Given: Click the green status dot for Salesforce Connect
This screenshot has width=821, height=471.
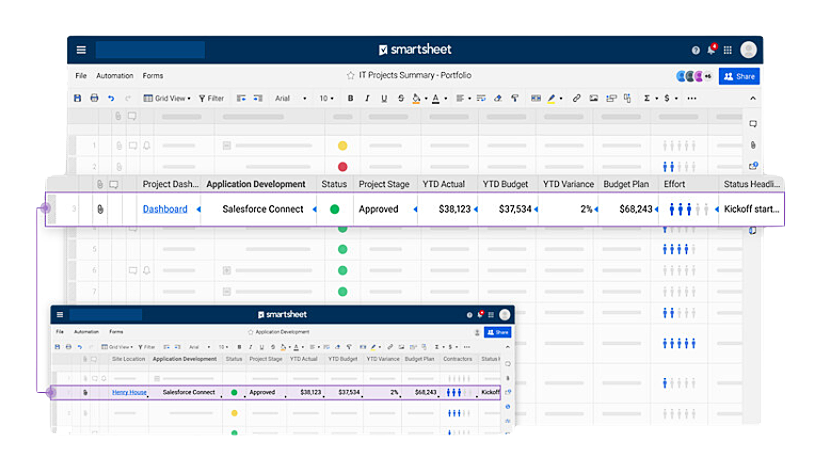Looking at the screenshot, I should (334, 209).
